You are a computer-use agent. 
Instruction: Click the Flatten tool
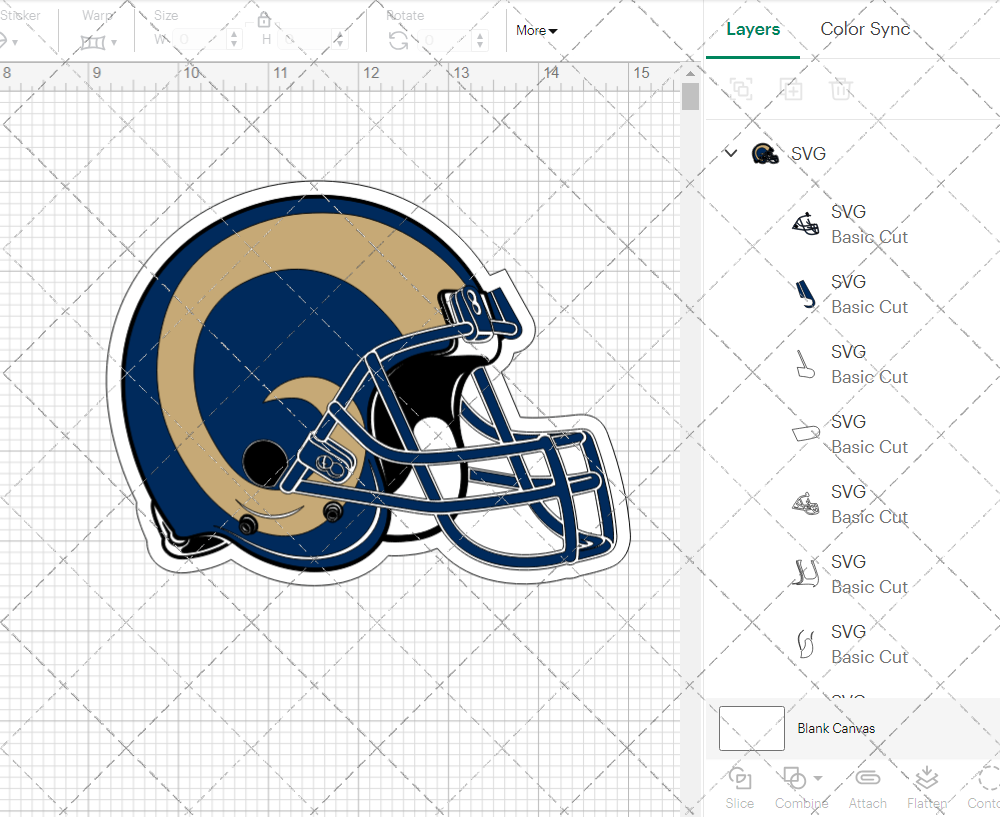click(x=927, y=788)
